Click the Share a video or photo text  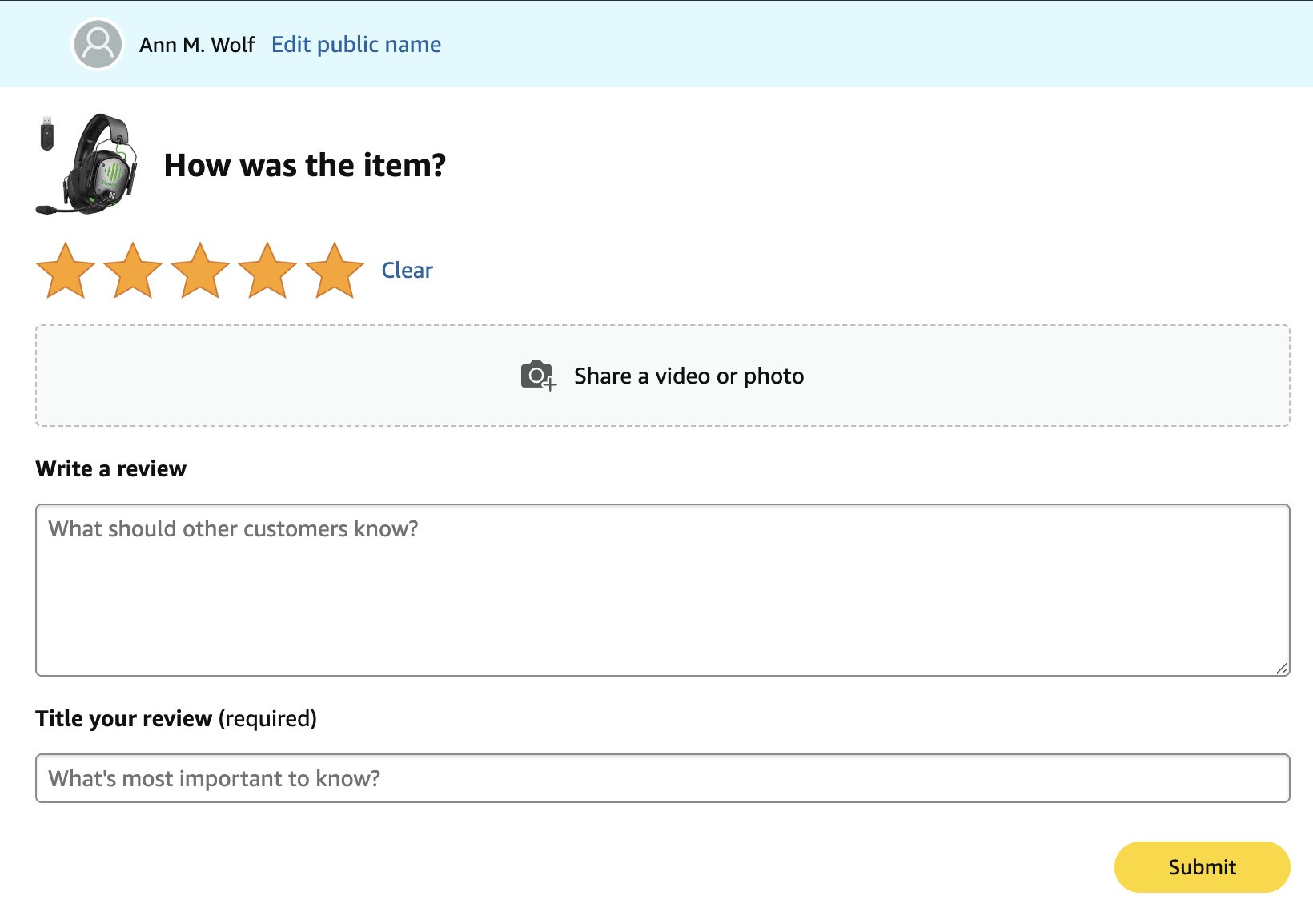[689, 376]
